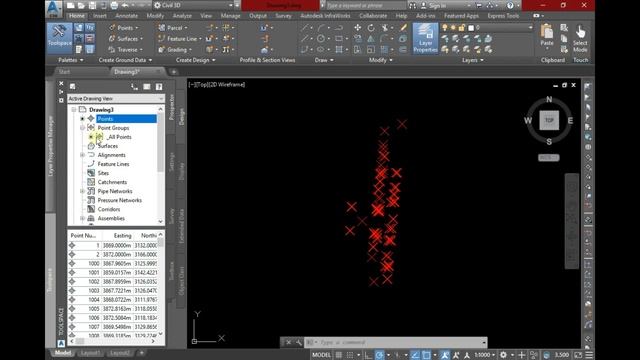Open the workspace switching gear icon in status bar
Screen dimensions: 640x360
[x=503, y=355]
